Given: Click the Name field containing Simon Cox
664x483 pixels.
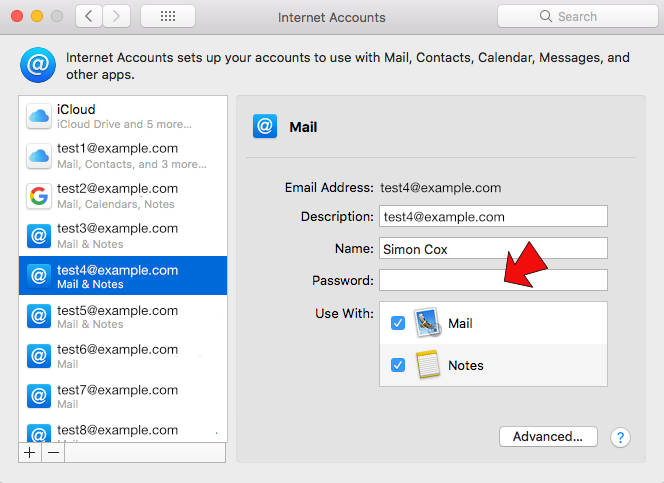Looking at the screenshot, I should pos(493,248).
